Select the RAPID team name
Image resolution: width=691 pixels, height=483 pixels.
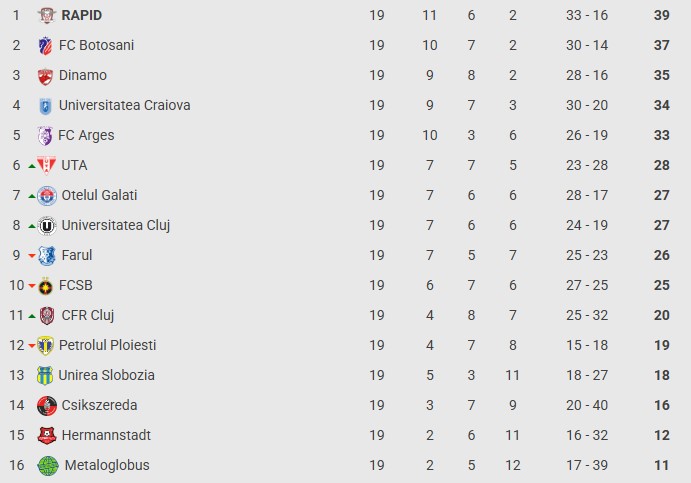click(x=82, y=15)
